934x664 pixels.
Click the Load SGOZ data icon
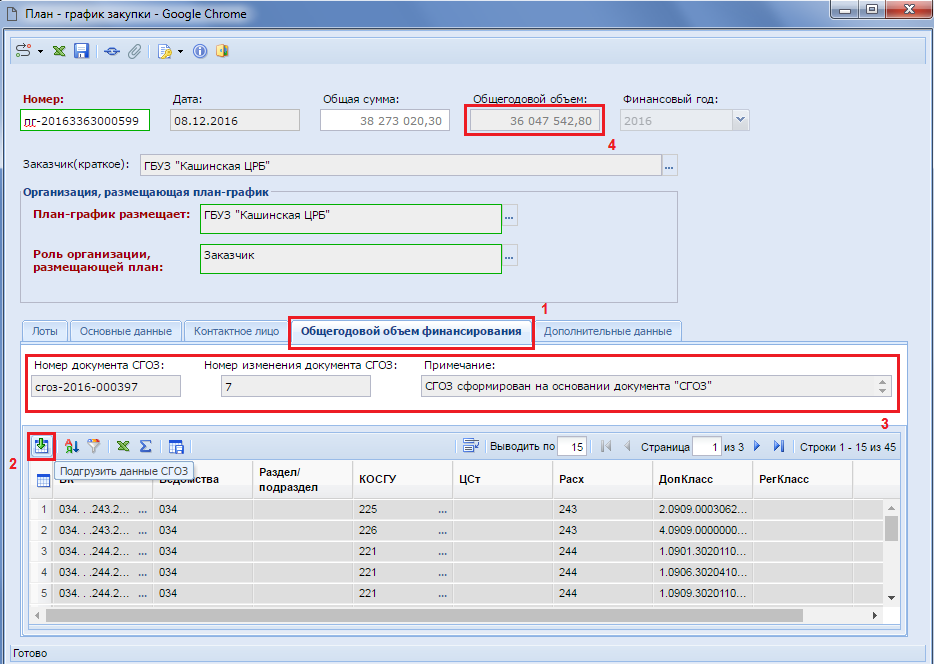click(x=42, y=446)
